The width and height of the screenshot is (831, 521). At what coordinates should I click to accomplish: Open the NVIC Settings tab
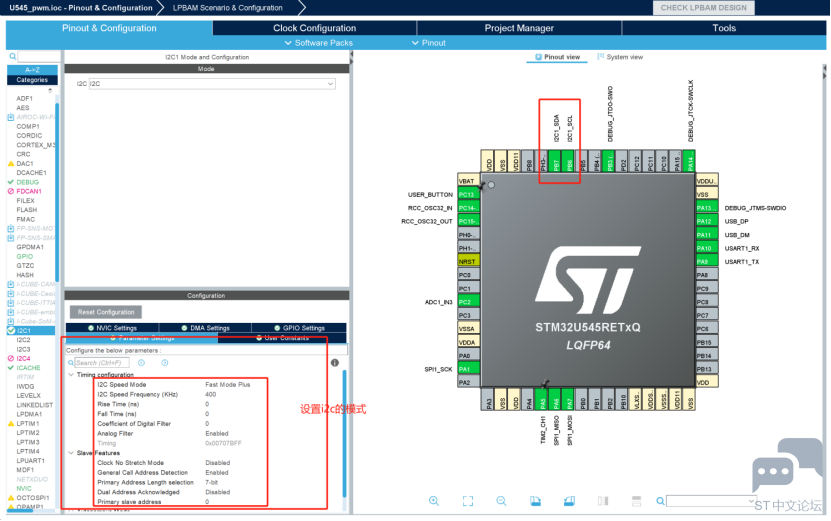112,328
